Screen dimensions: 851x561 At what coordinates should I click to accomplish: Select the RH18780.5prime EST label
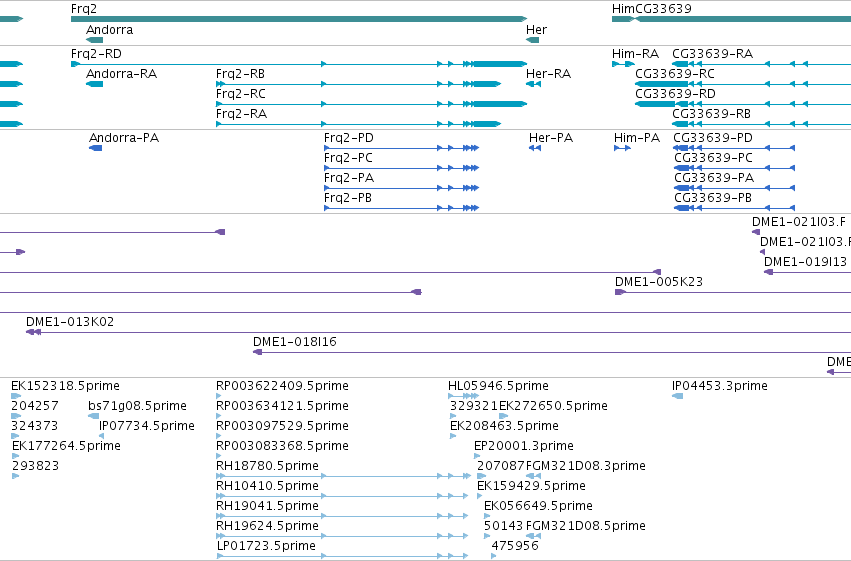click(x=267, y=466)
